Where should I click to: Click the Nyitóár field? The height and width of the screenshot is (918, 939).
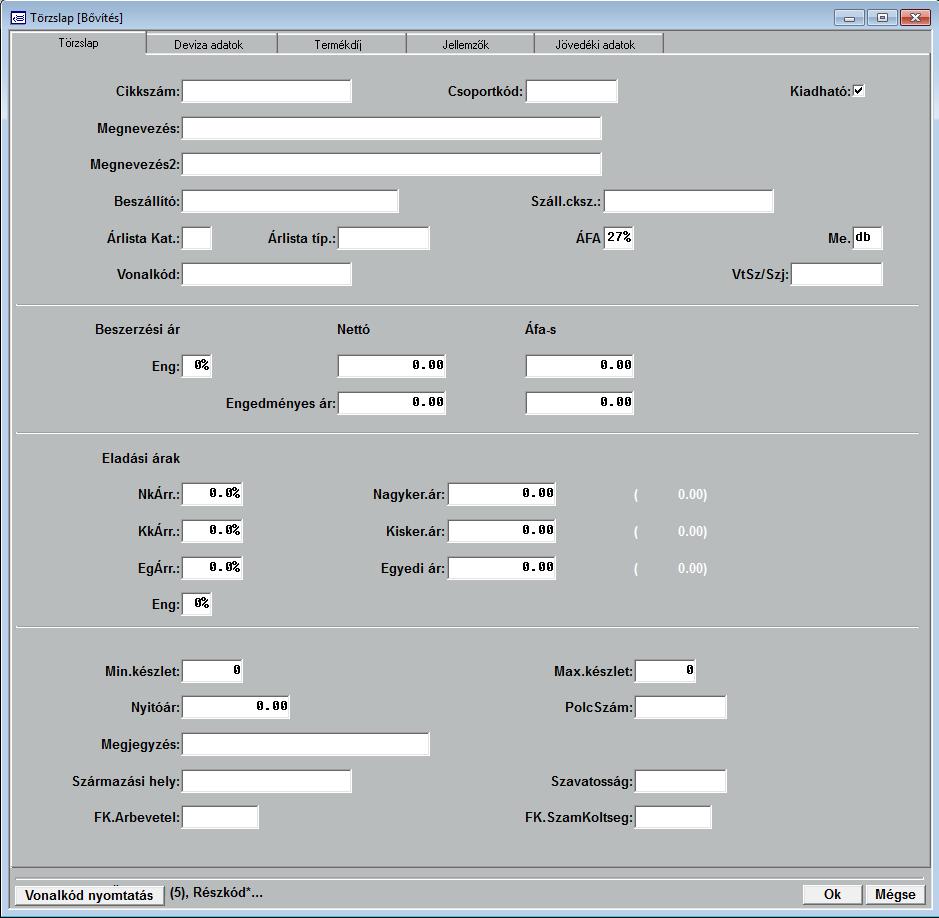click(236, 707)
